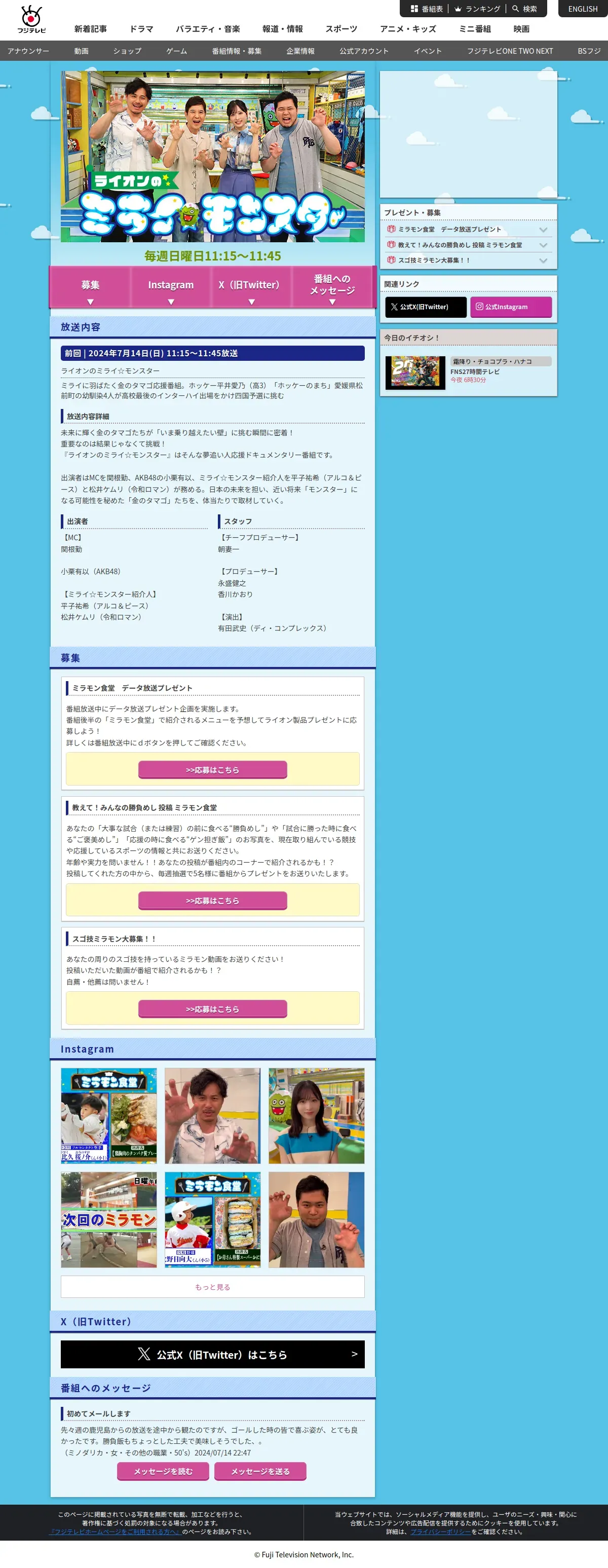The width and height of the screenshot is (608, 1568).
Task: Open 公式Instagram sidebar button
Action: point(511,307)
